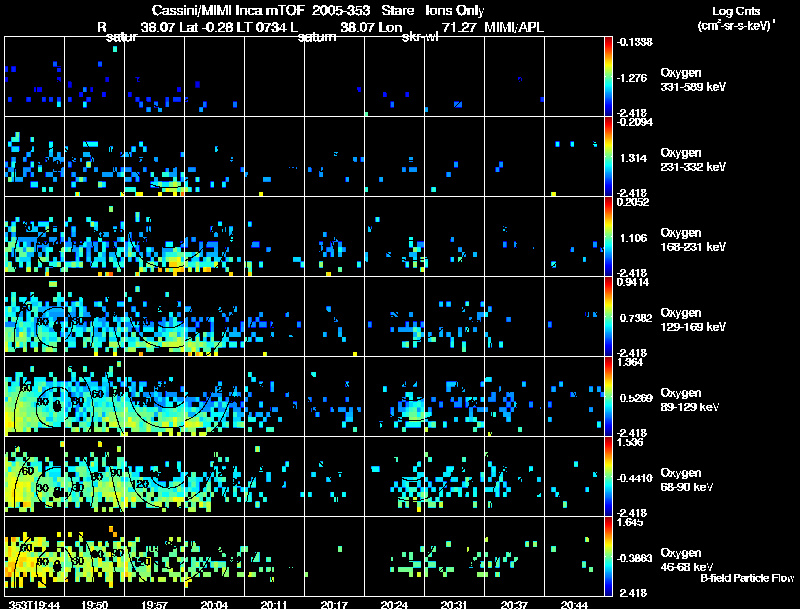Click the "1.106" colorbar midpoint value

[634, 238]
